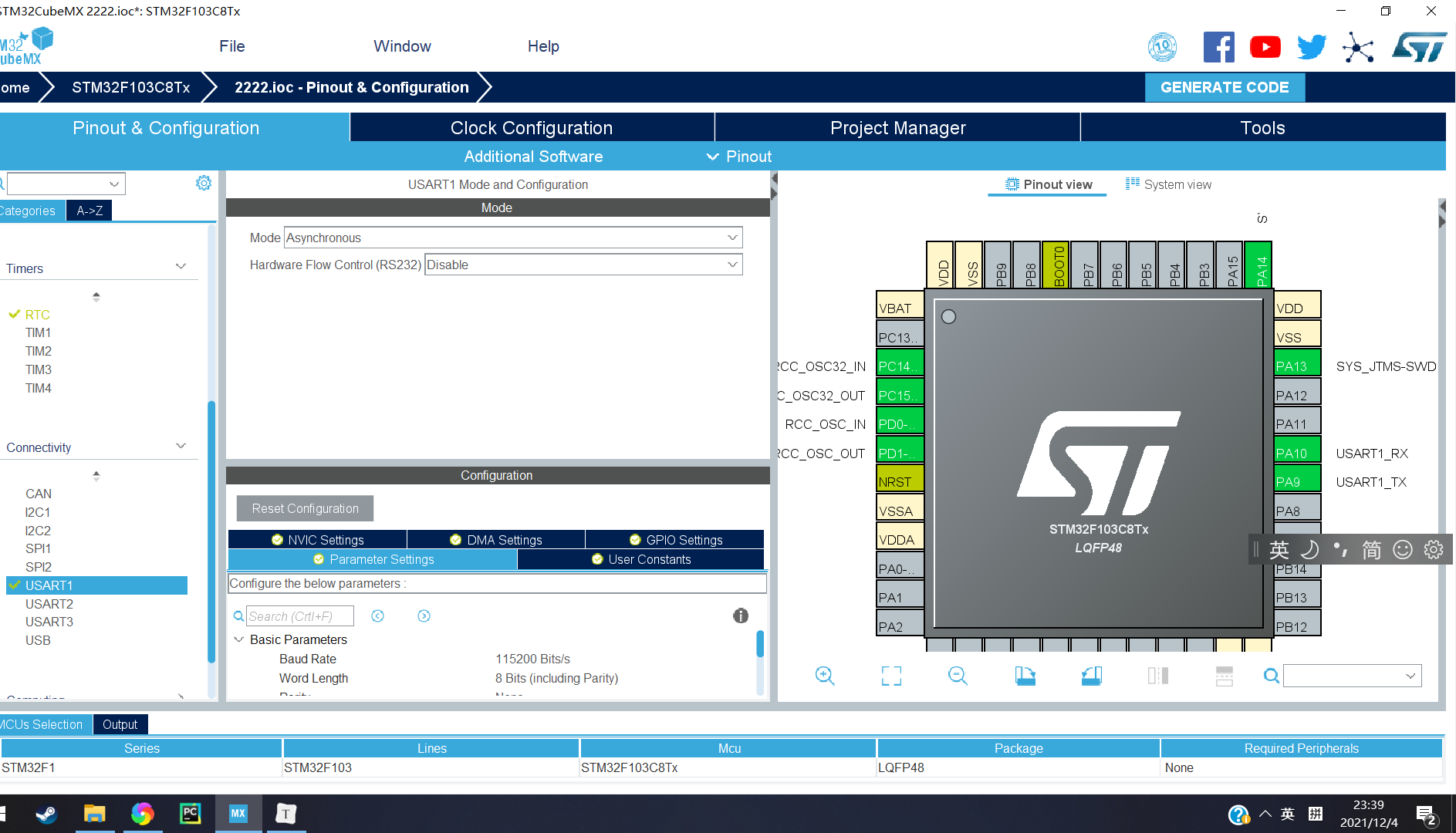Click BOOT0 pin on the chip
Screen dimensions: 1456x833
pyautogui.click(x=1056, y=265)
